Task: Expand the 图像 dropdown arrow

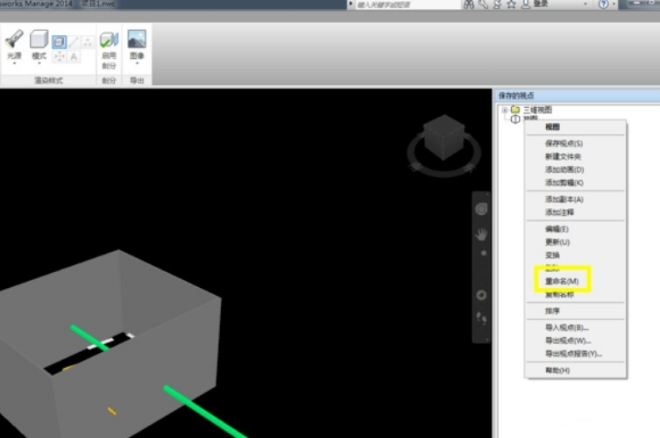Action: pos(137,63)
